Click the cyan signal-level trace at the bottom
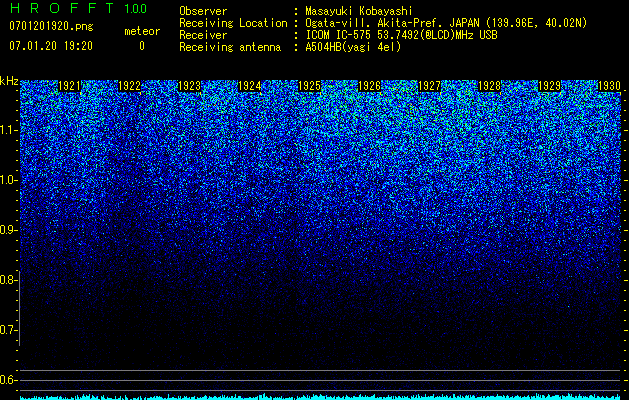 pos(321,397)
